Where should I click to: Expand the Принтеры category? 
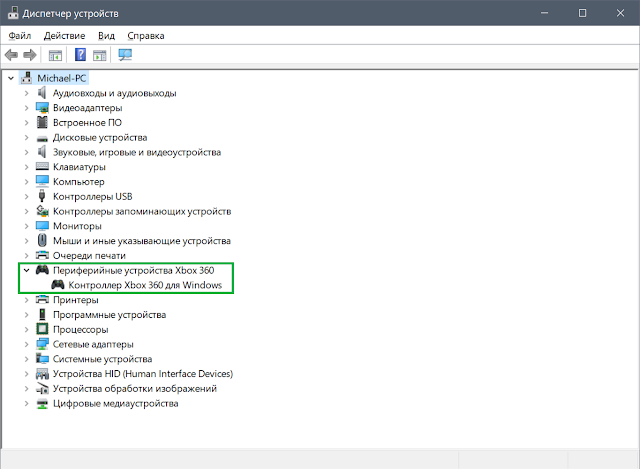click(x=27, y=300)
